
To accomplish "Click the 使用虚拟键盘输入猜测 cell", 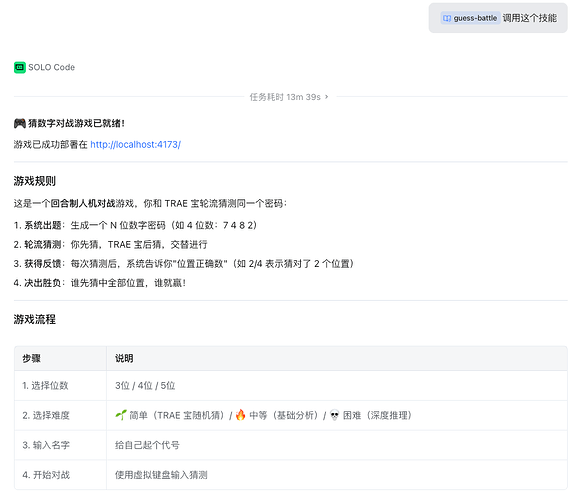I will (337, 475).
